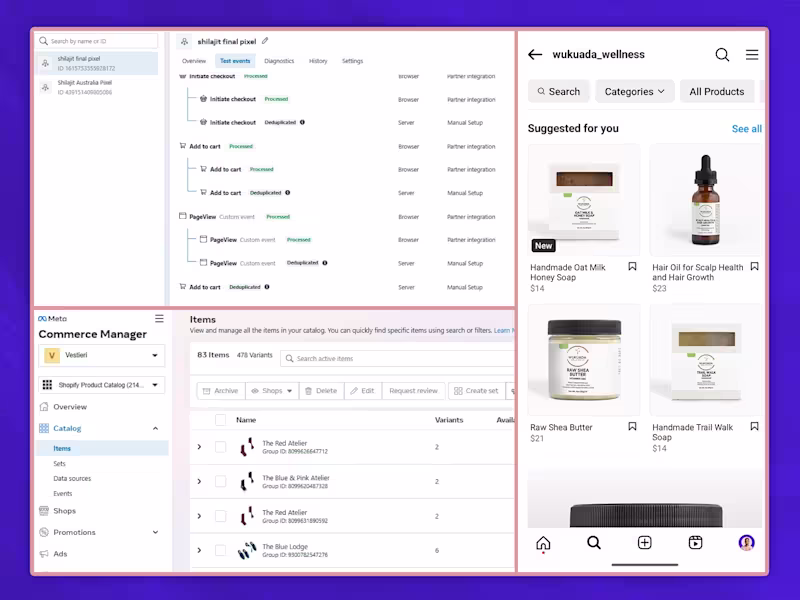Check The Blue & Pink Atelier checkbox
Viewport: 800px width, 600px height.
pyautogui.click(x=220, y=481)
